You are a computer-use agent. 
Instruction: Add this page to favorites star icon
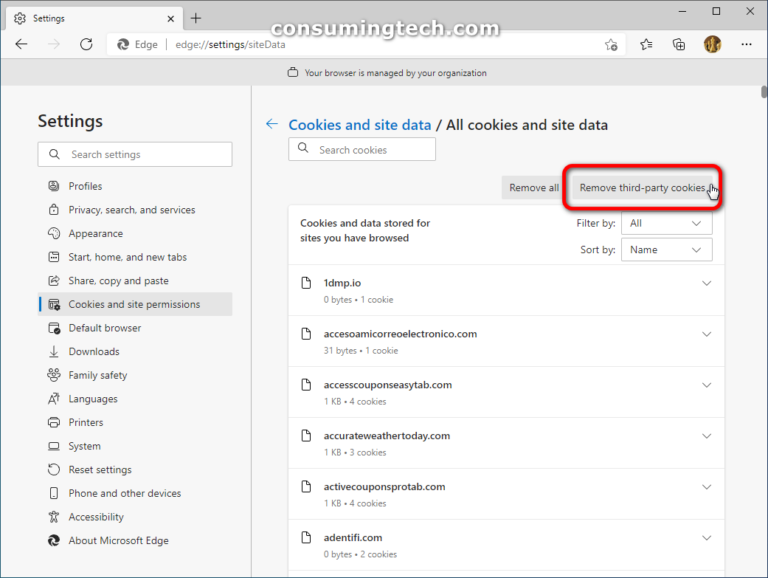click(x=611, y=45)
